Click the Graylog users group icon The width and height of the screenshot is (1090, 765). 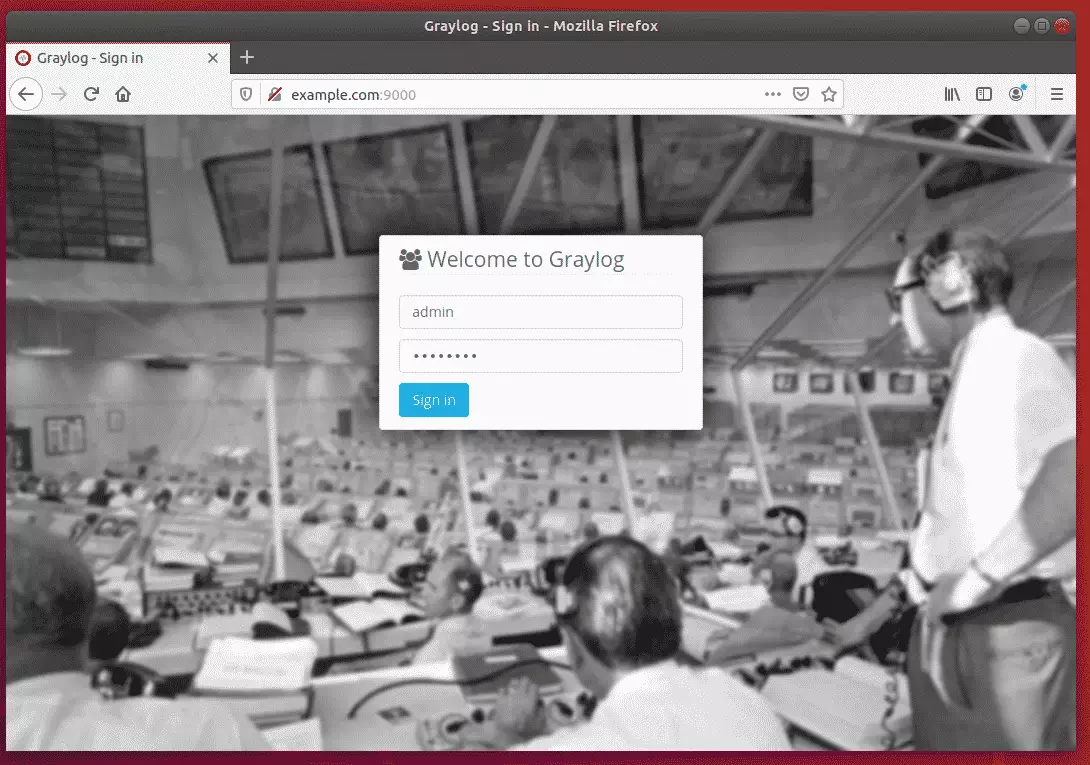coord(410,259)
